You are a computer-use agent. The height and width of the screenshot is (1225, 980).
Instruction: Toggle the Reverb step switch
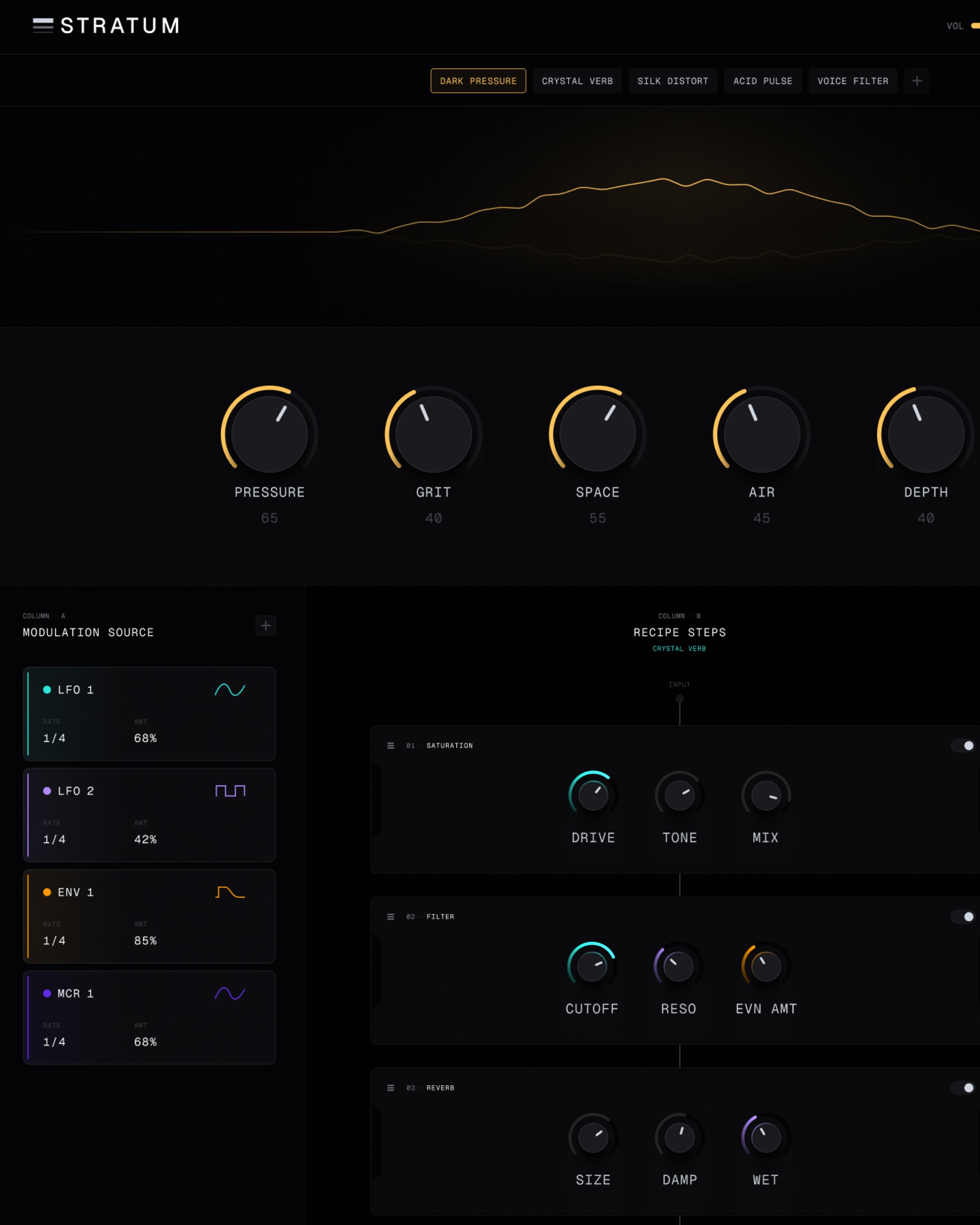pyautogui.click(x=963, y=1088)
